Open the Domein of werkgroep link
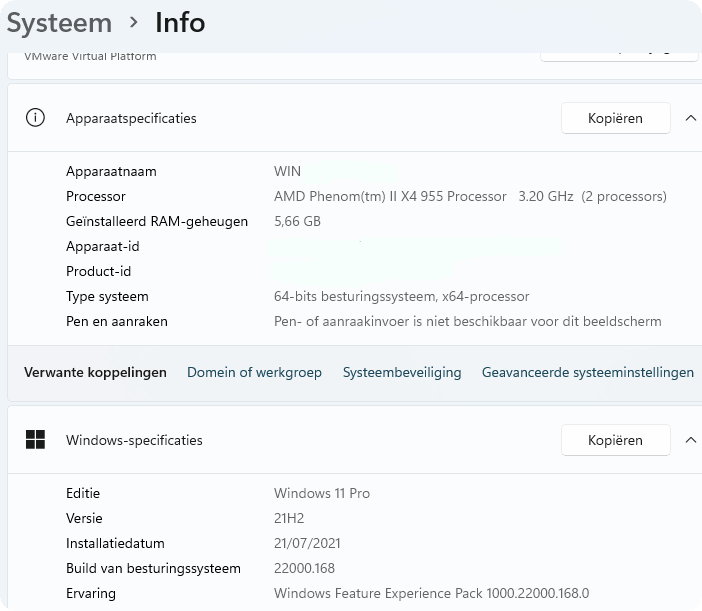This screenshot has height=611, width=702. tap(254, 372)
